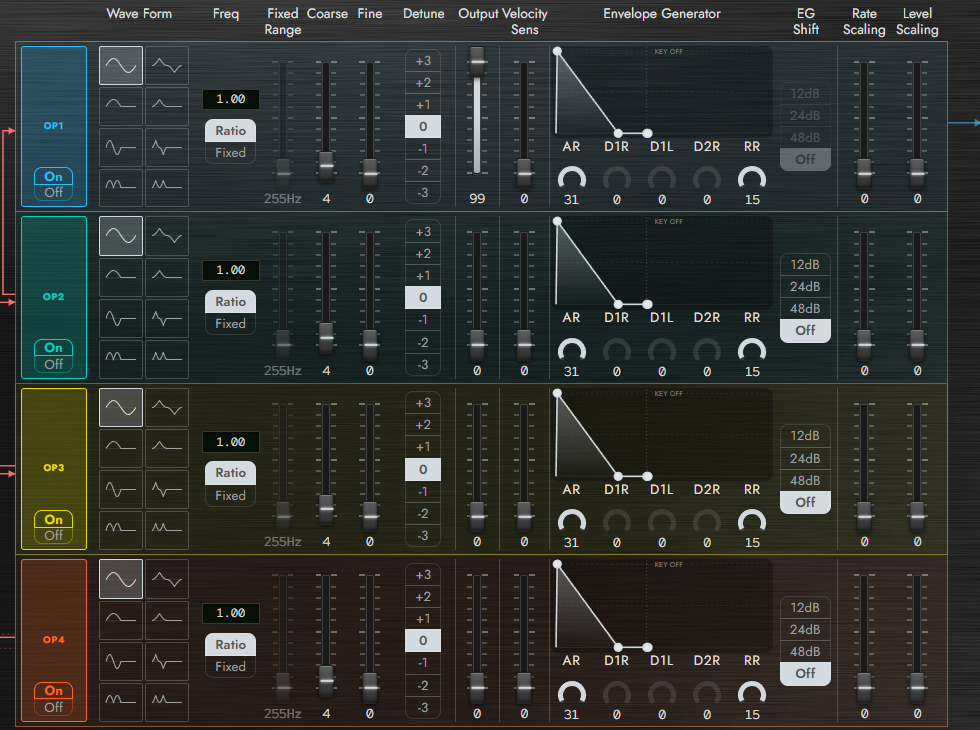This screenshot has width=980, height=730.
Task: Select OP1's pointed single-cycle pulse waveform
Action: (x=167, y=147)
